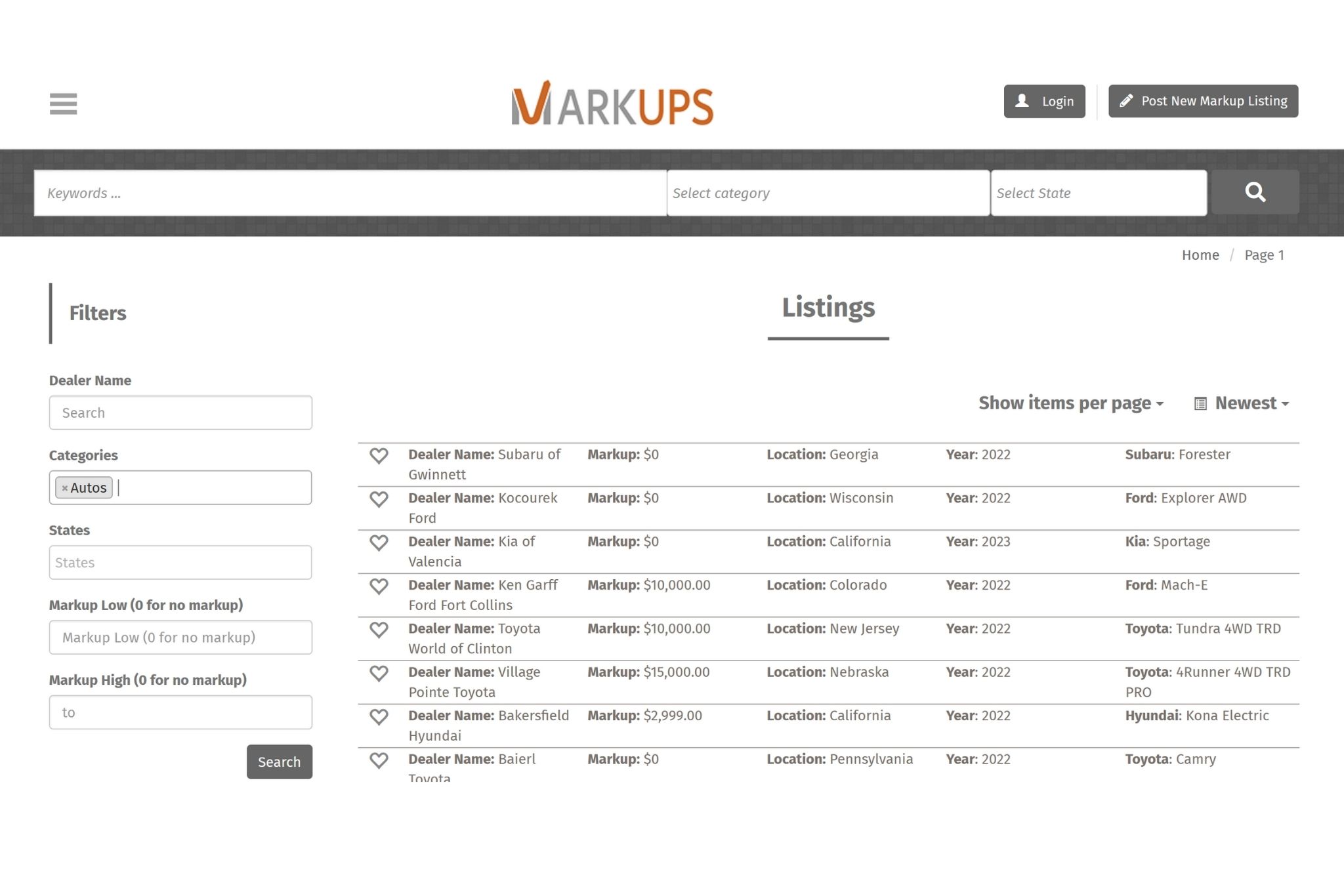1344x896 pixels.
Task: Open the Select State dropdown
Action: coord(1098,193)
